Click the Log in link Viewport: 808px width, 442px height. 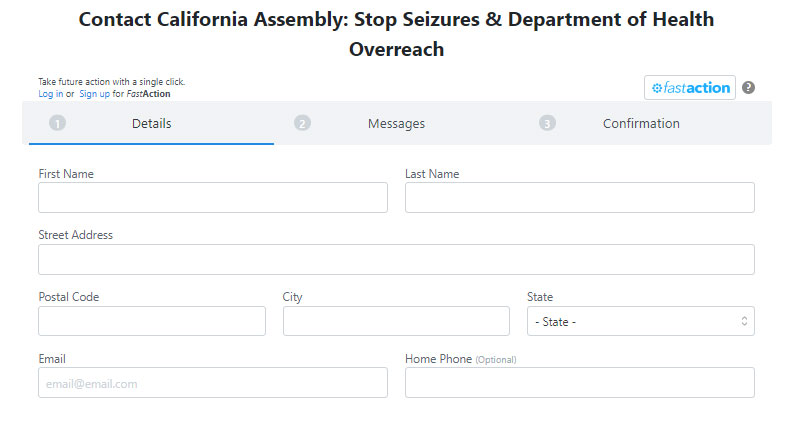point(50,94)
